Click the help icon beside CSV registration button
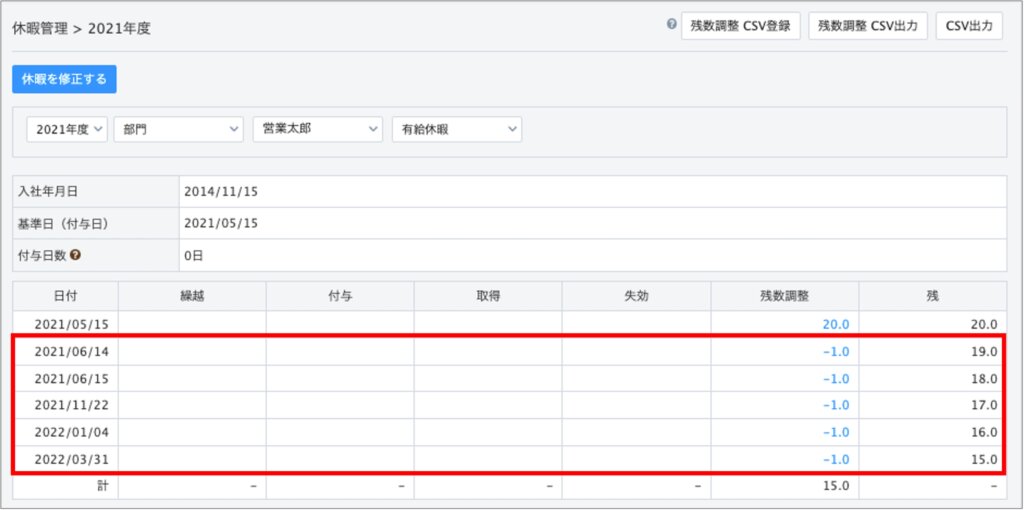This screenshot has width=1024, height=510. coord(672,24)
